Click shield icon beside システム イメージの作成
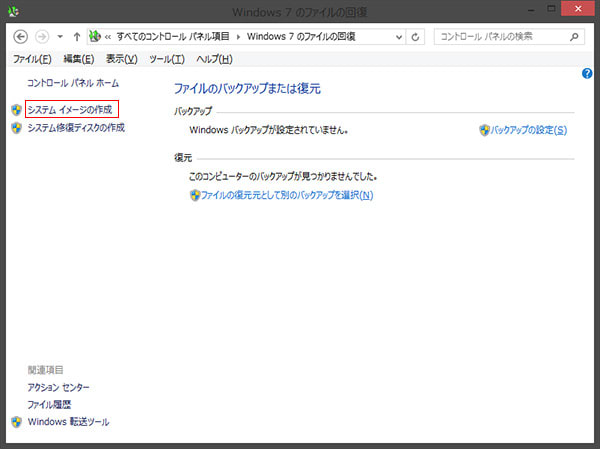This screenshot has height=449, width=600. (16, 110)
